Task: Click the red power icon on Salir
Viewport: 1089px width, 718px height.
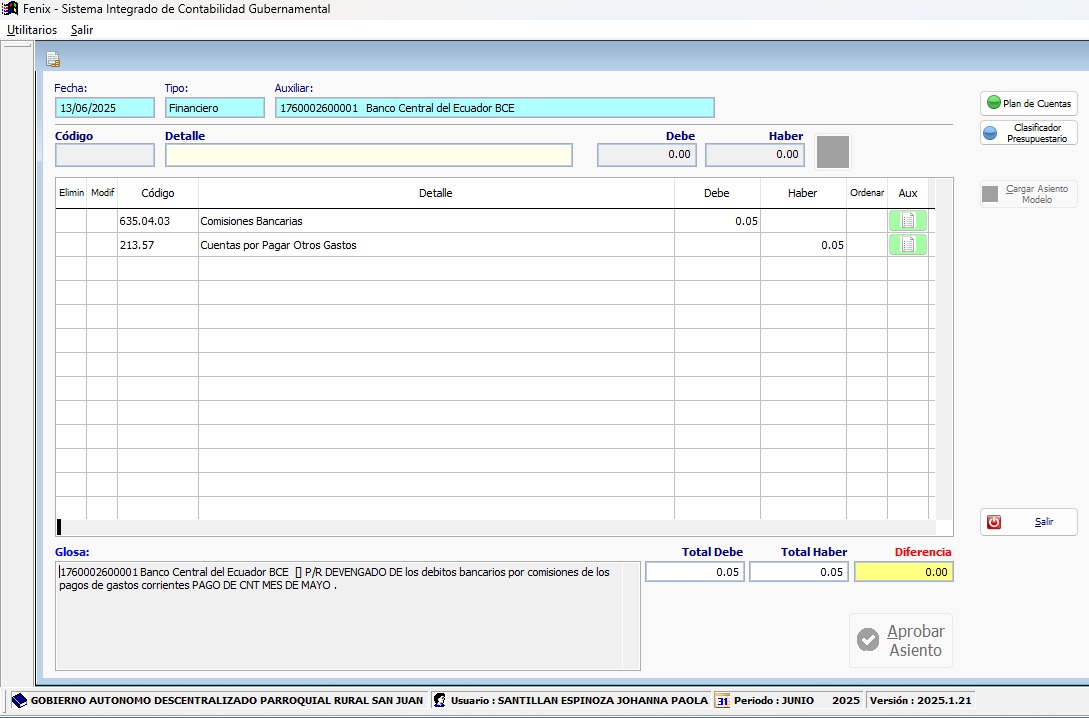Action: tap(994, 522)
